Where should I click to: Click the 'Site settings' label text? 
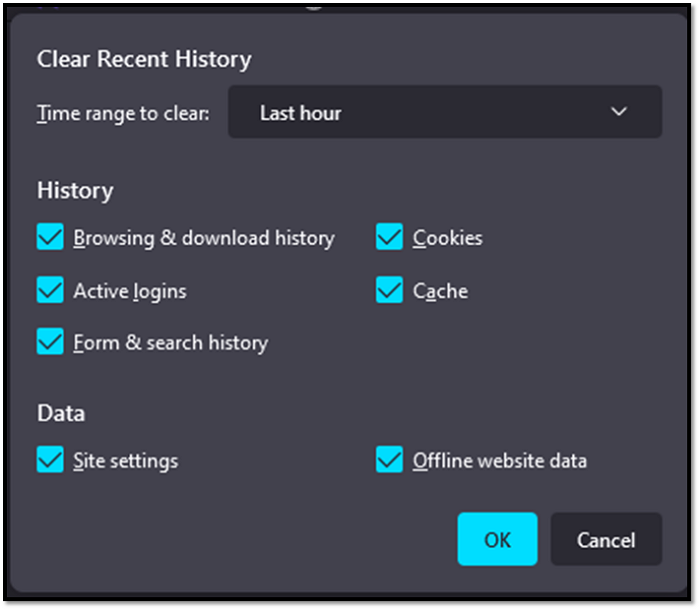[x=126, y=461]
